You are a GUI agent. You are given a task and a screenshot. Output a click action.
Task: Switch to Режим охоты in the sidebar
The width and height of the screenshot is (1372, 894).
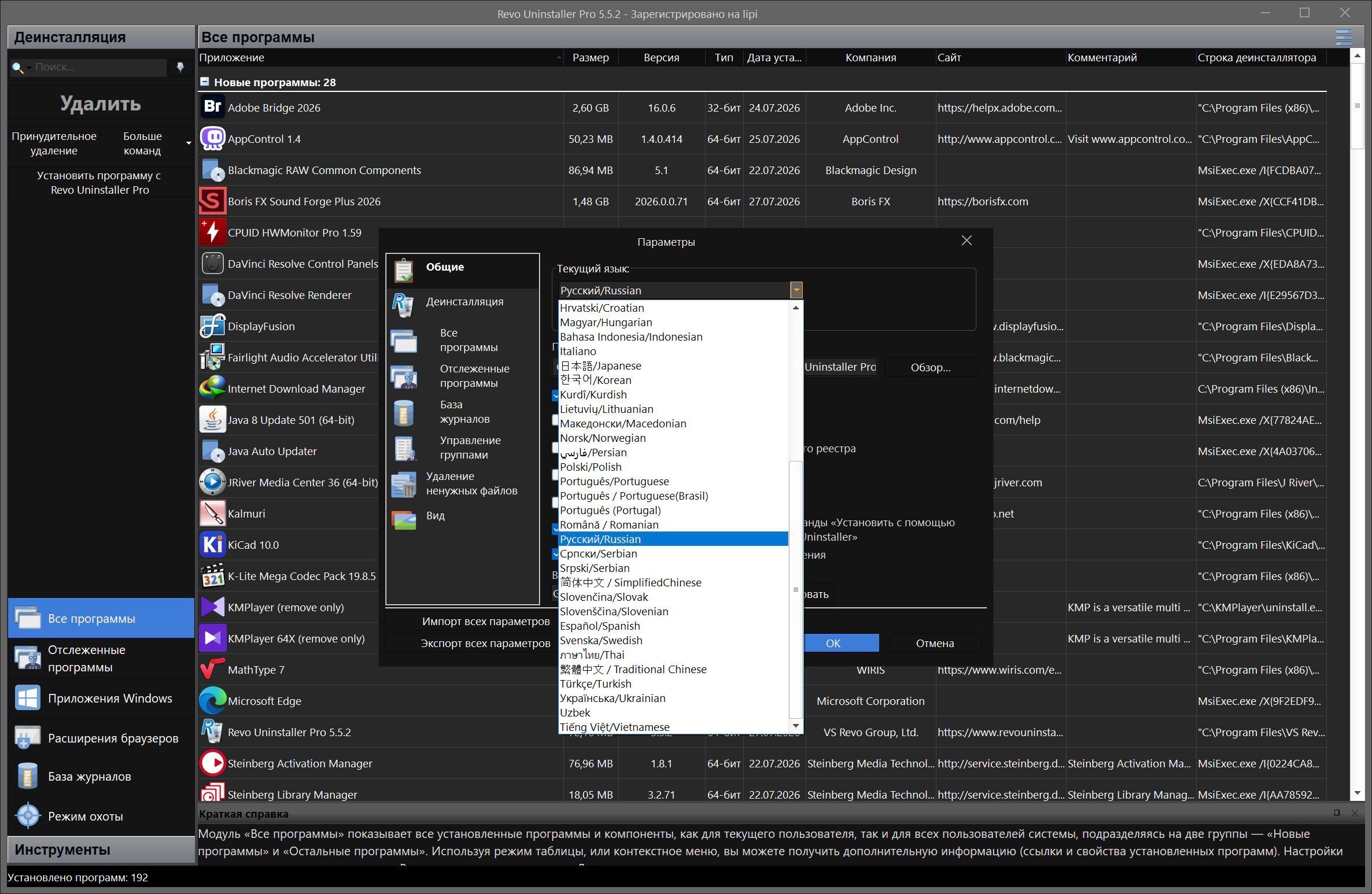(x=101, y=816)
